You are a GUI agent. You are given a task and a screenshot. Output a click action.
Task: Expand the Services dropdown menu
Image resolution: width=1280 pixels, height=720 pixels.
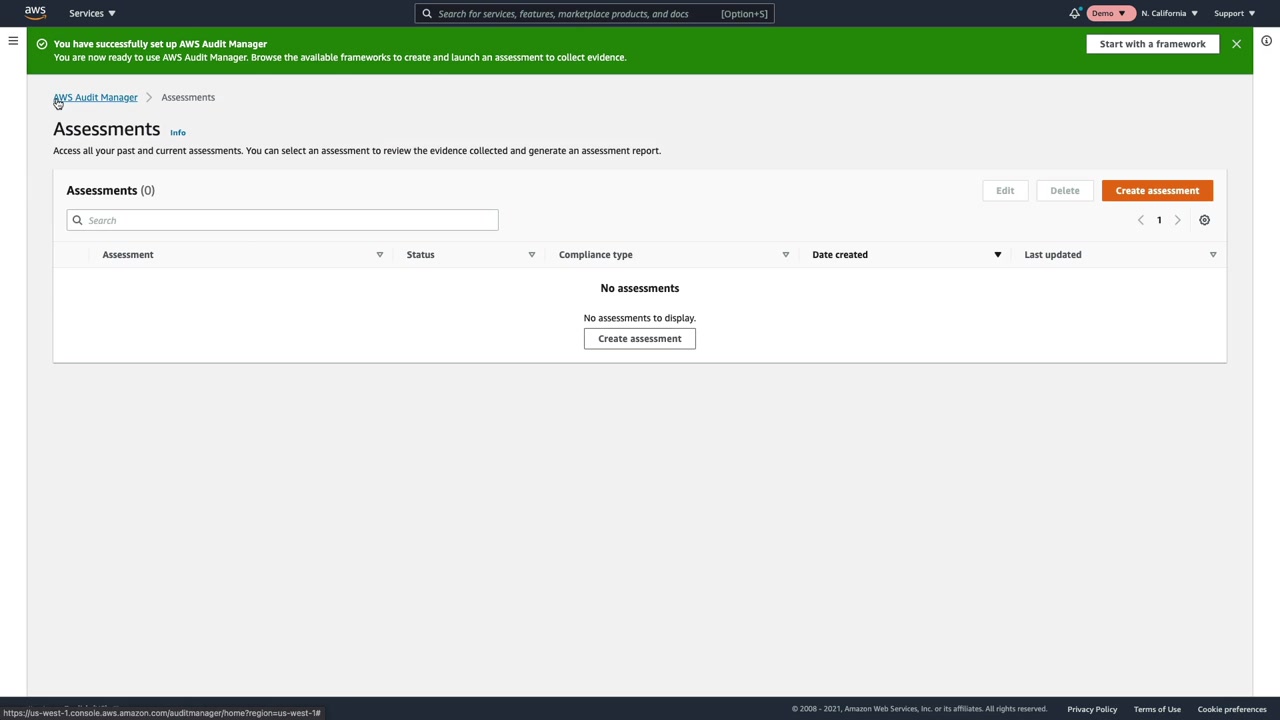92,13
